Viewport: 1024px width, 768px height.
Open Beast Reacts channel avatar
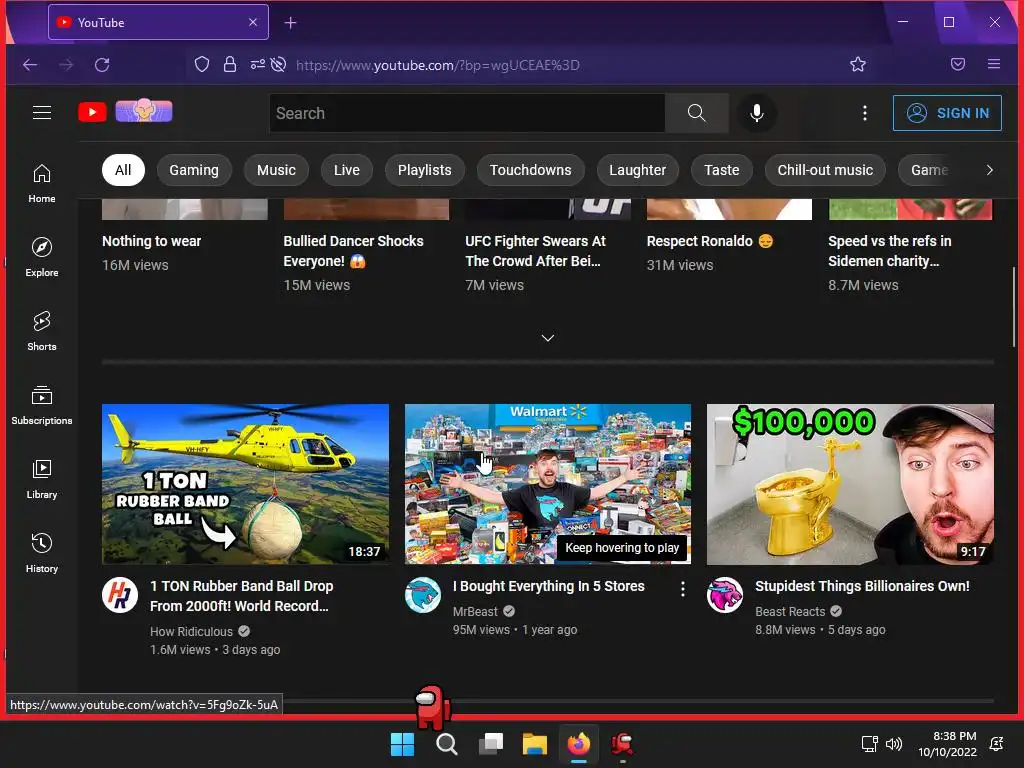click(725, 595)
